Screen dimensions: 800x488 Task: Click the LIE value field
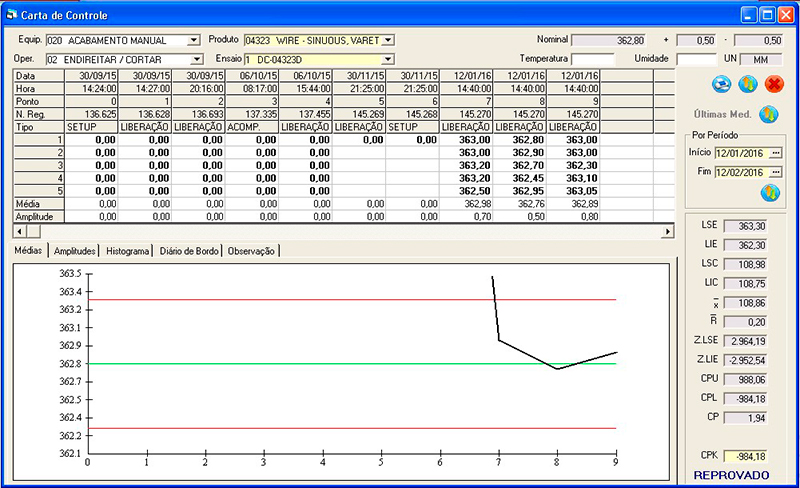(745, 246)
